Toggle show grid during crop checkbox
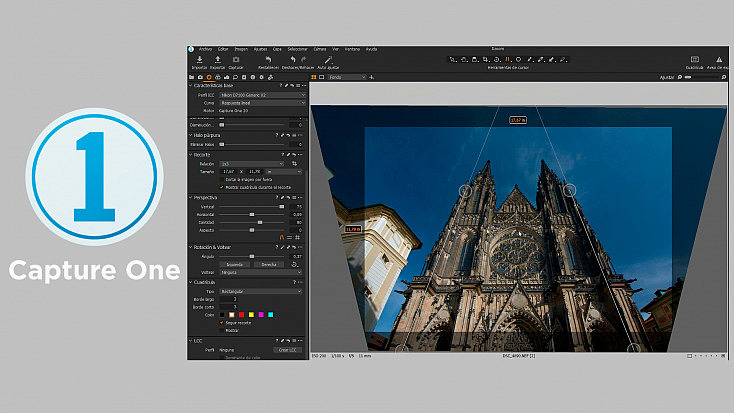Image resolution: width=734 pixels, height=413 pixels. (x=221, y=187)
